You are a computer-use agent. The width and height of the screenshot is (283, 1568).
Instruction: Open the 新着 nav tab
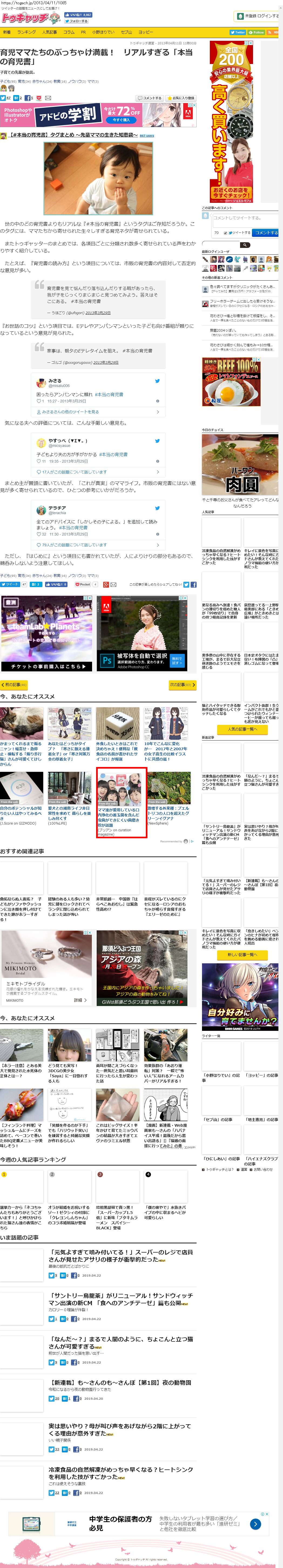tap(7, 32)
